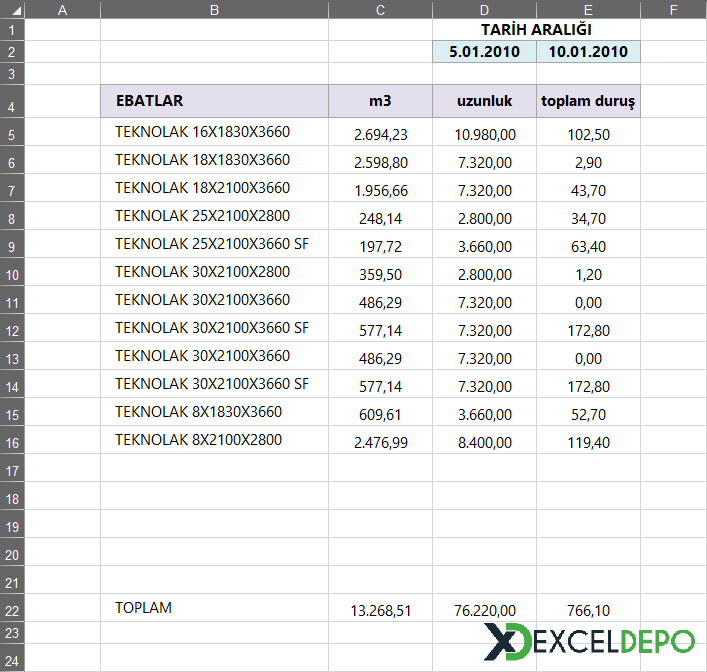Screen dimensions: 707x672
Task: Select TEKNOLAK 30X2100X3660 in row 11
Action: (x=214, y=299)
